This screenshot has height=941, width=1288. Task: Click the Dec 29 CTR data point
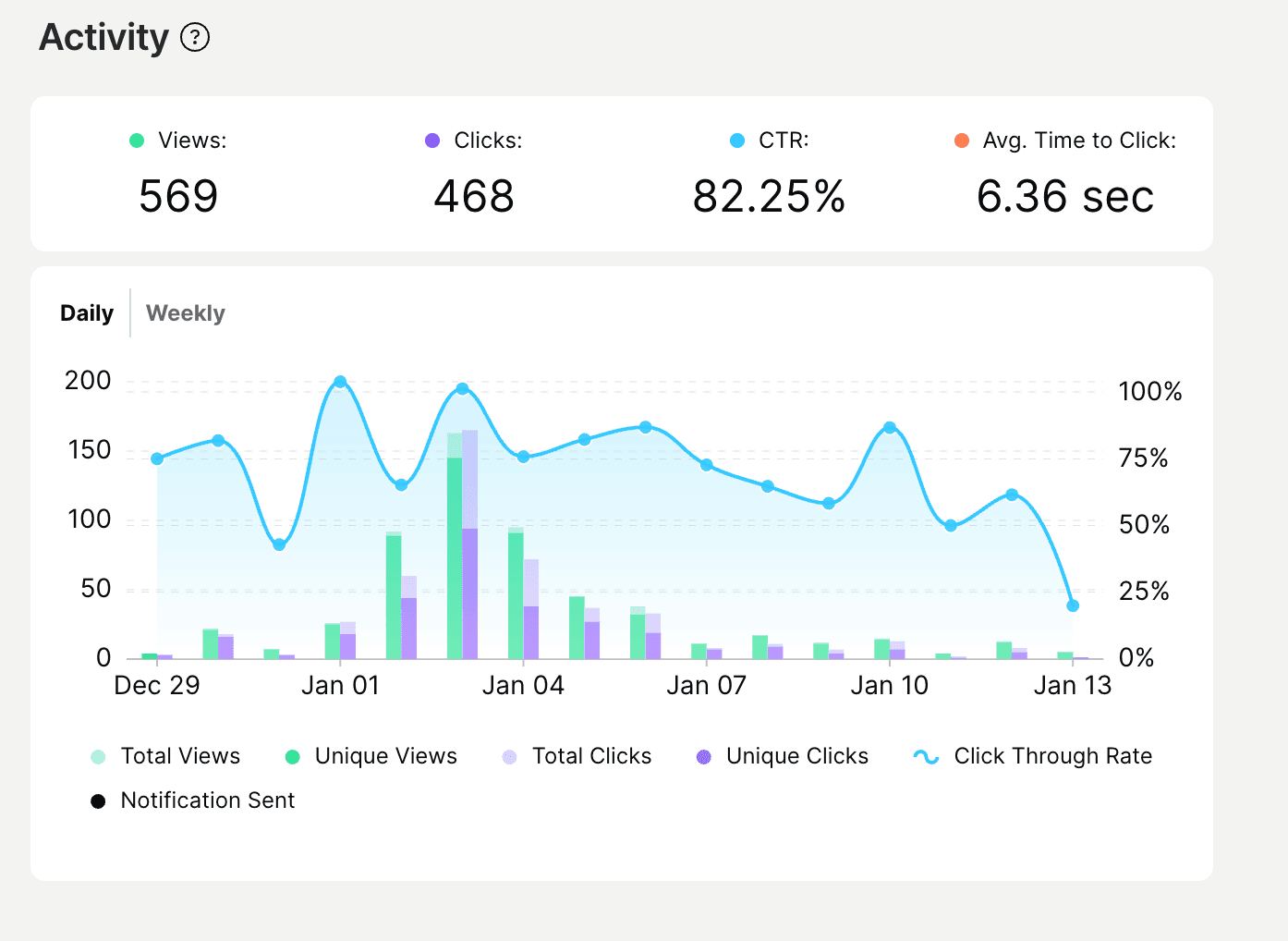point(157,458)
